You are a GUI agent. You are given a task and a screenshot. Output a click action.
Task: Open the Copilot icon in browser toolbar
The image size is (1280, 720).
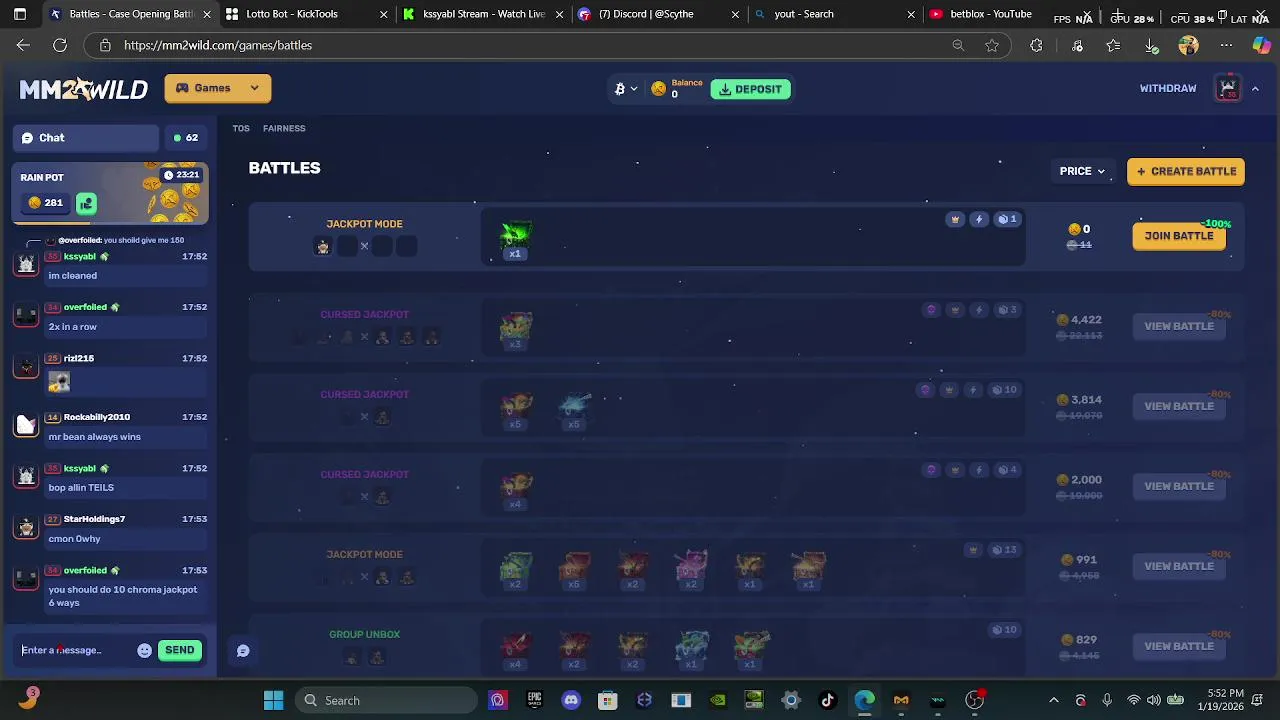pyautogui.click(x=1261, y=45)
